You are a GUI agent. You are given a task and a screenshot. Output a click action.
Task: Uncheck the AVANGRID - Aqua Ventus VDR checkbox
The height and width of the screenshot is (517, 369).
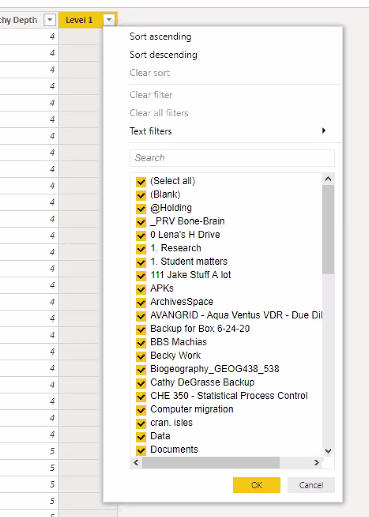click(x=141, y=316)
